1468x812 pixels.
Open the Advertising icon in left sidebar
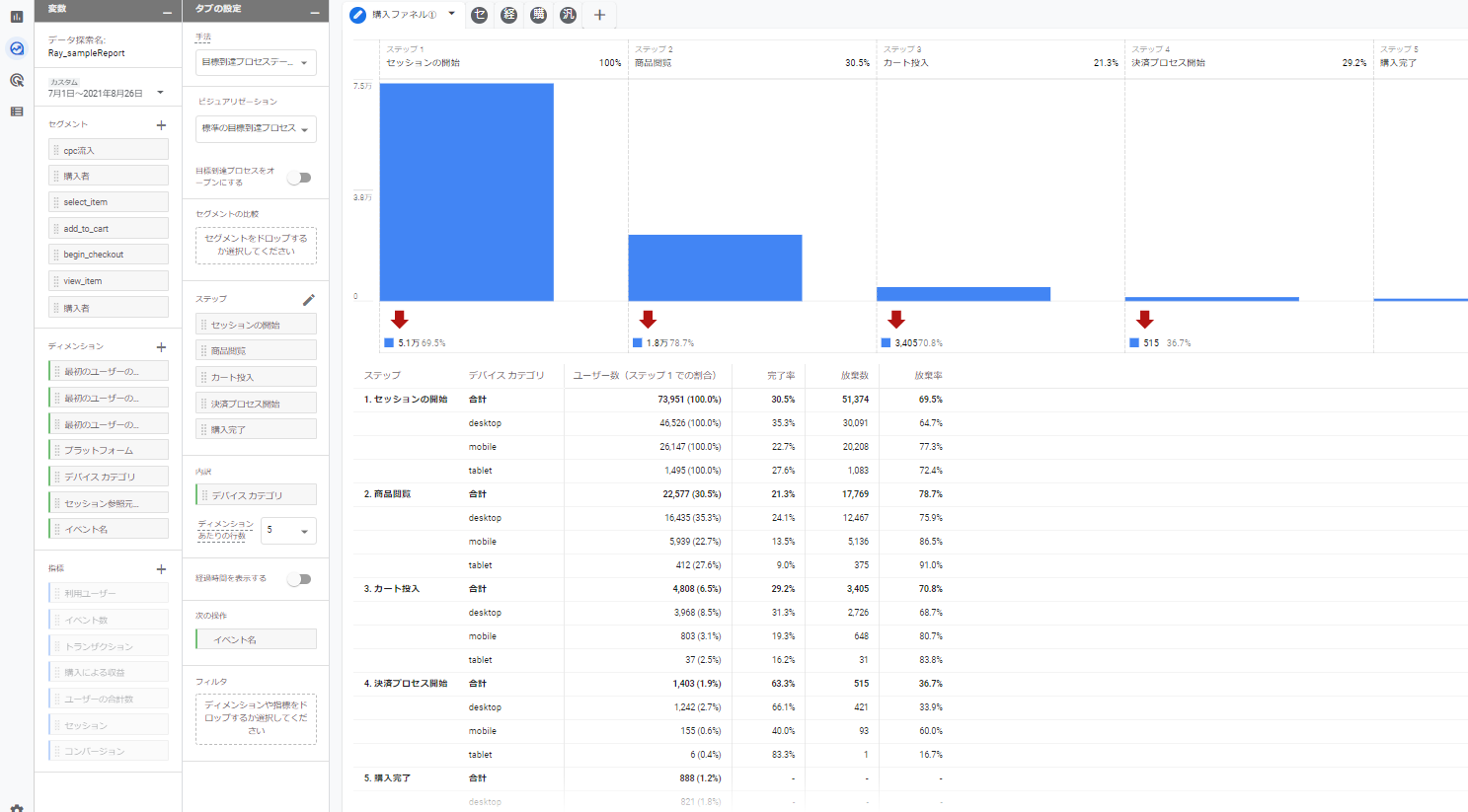17,80
